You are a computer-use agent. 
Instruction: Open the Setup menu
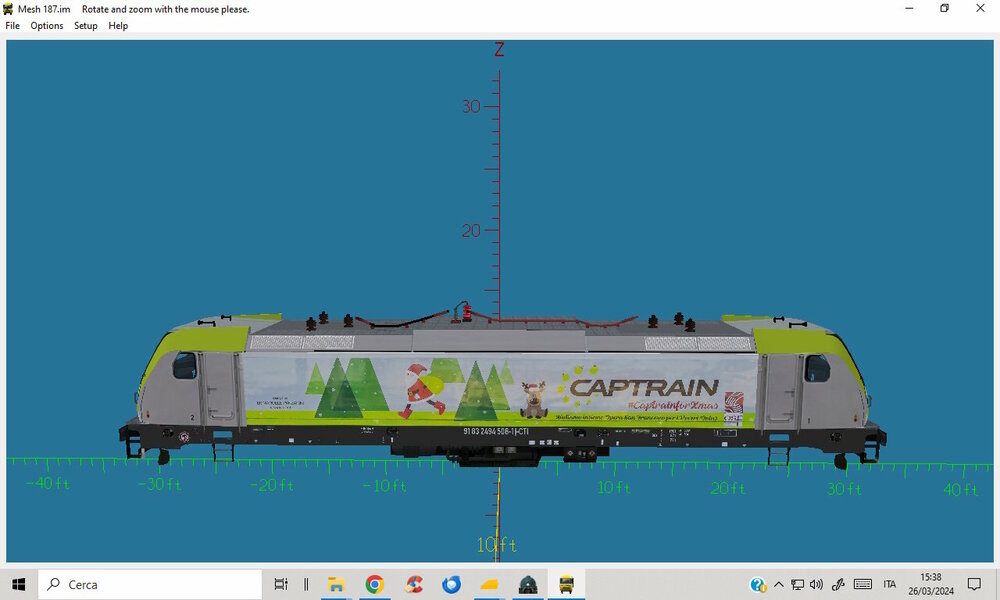click(85, 26)
